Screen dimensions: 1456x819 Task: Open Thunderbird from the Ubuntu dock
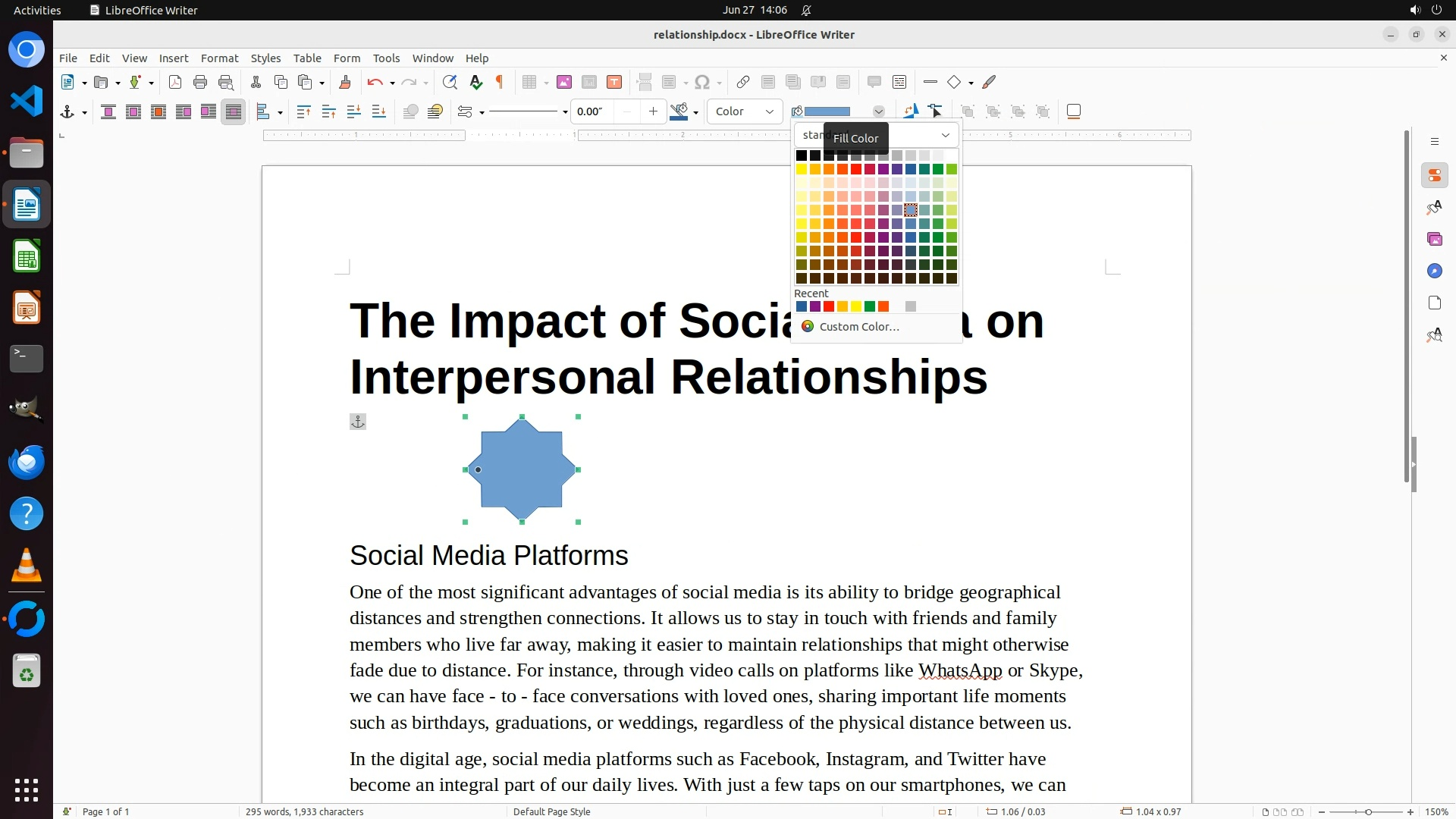coord(27,462)
